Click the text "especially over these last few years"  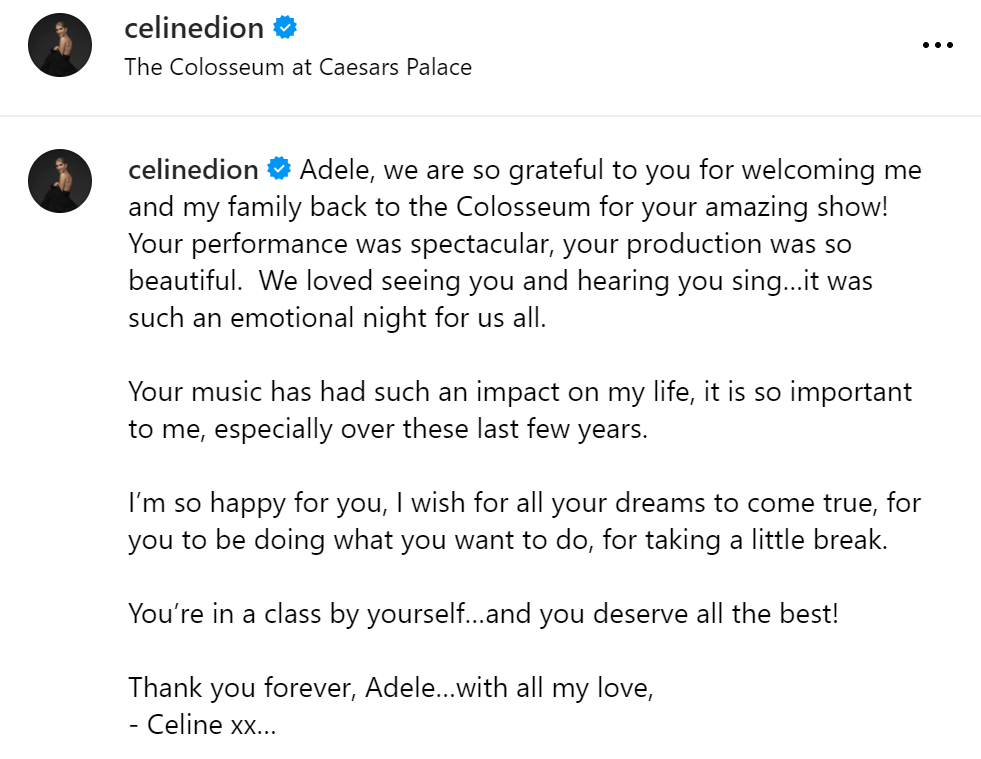pos(430,429)
